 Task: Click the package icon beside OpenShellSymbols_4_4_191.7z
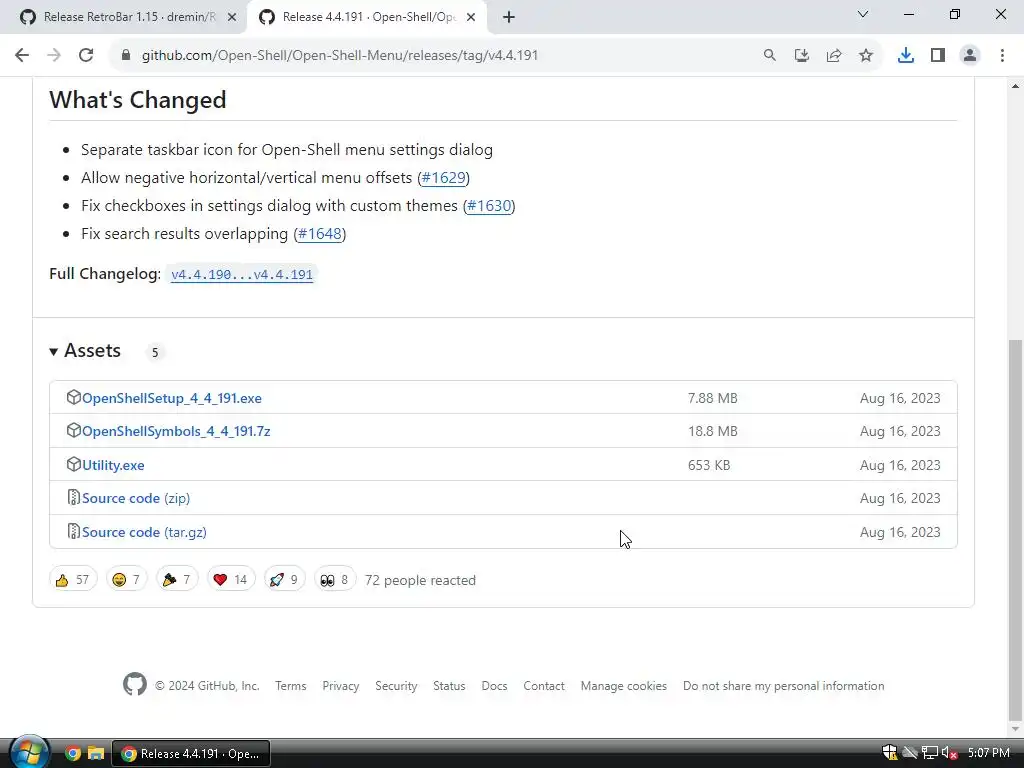pyautogui.click(x=74, y=430)
